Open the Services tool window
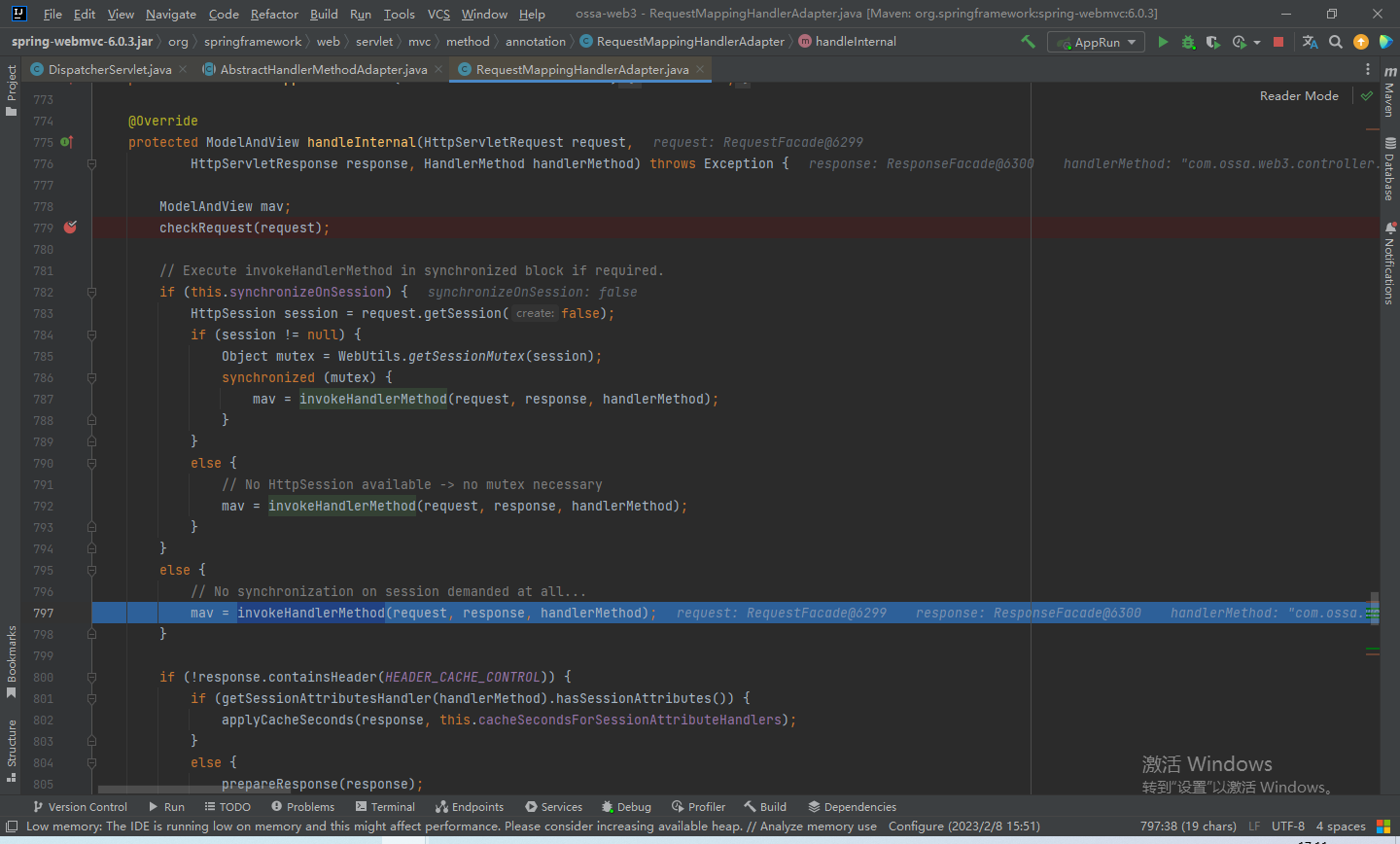The width and height of the screenshot is (1400, 844). [x=553, y=807]
